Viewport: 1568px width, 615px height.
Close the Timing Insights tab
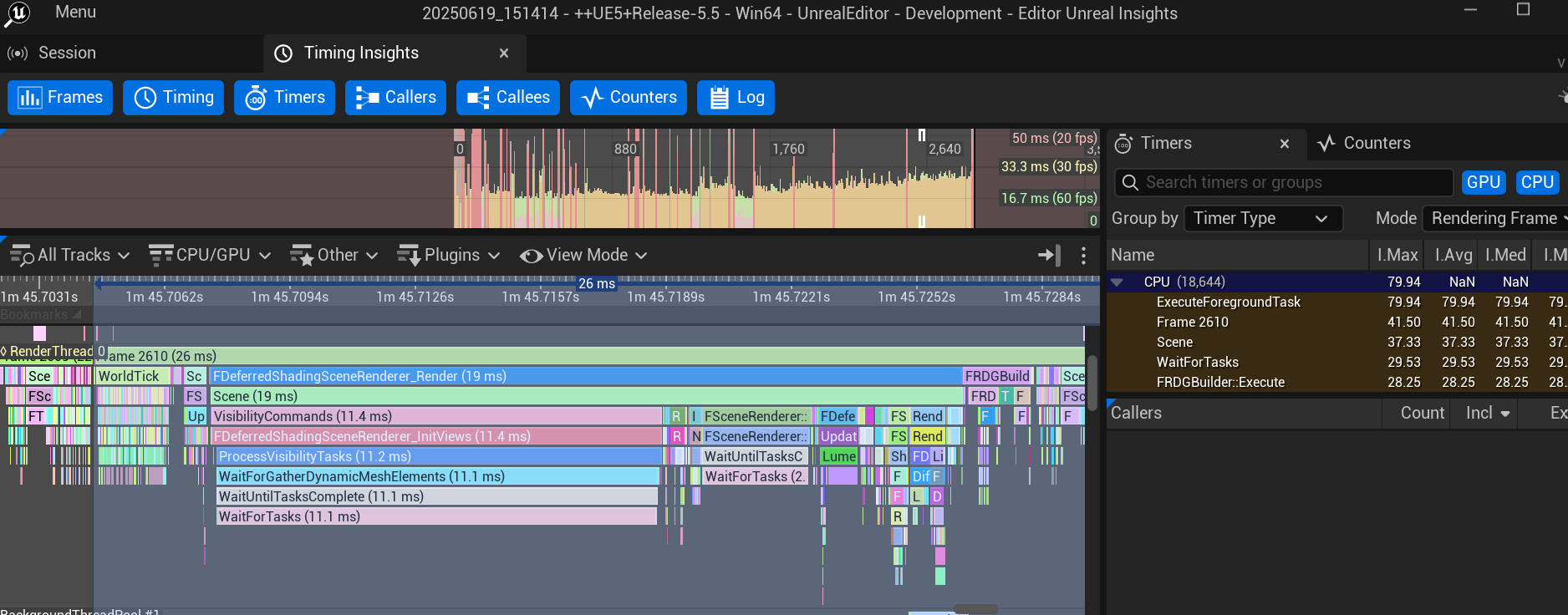click(x=504, y=53)
